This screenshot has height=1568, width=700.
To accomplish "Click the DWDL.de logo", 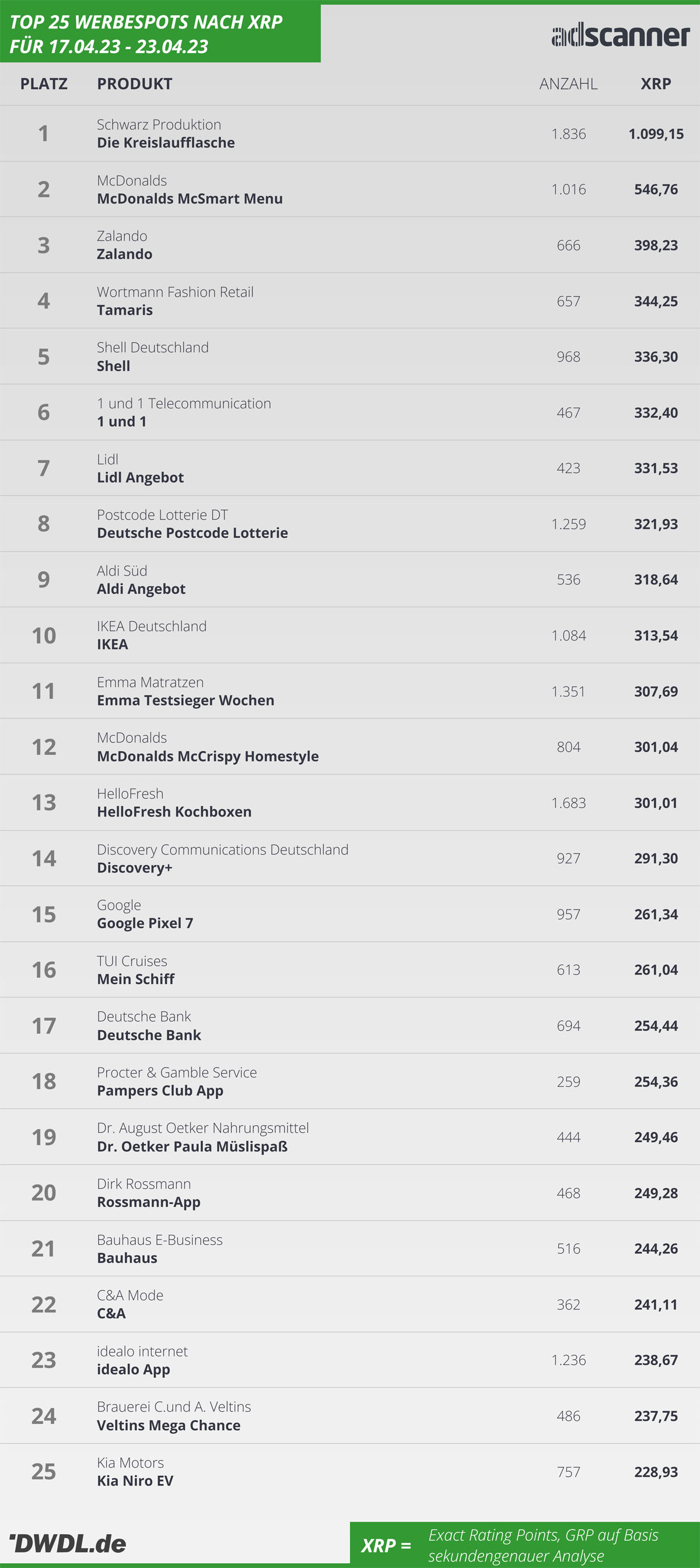I will [x=68, y=1542].
